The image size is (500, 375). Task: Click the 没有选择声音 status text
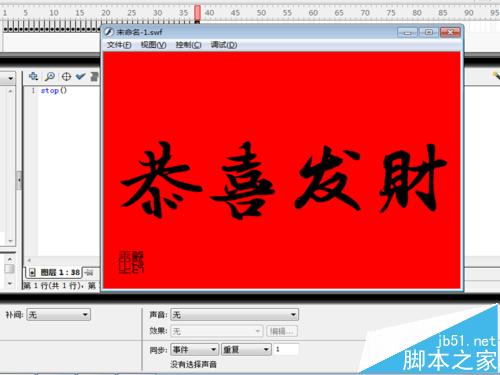coord(193,364)
